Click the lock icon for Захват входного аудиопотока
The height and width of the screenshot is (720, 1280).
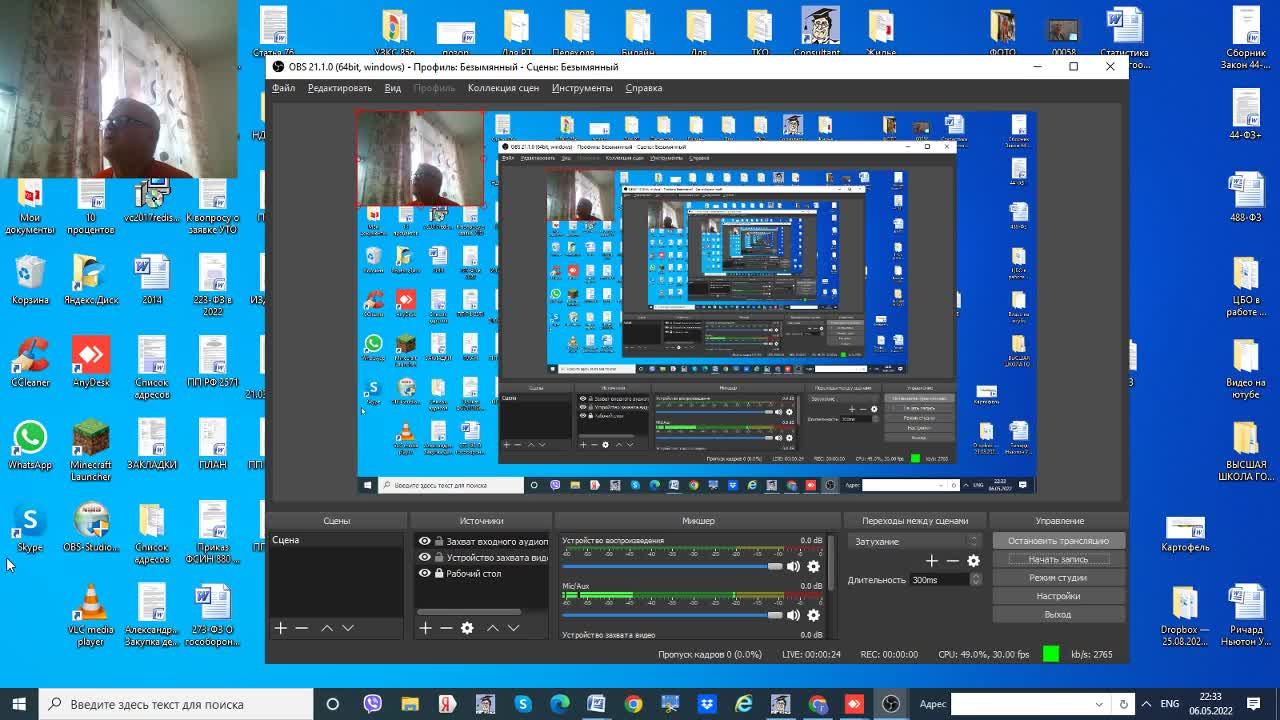point(439,541)
